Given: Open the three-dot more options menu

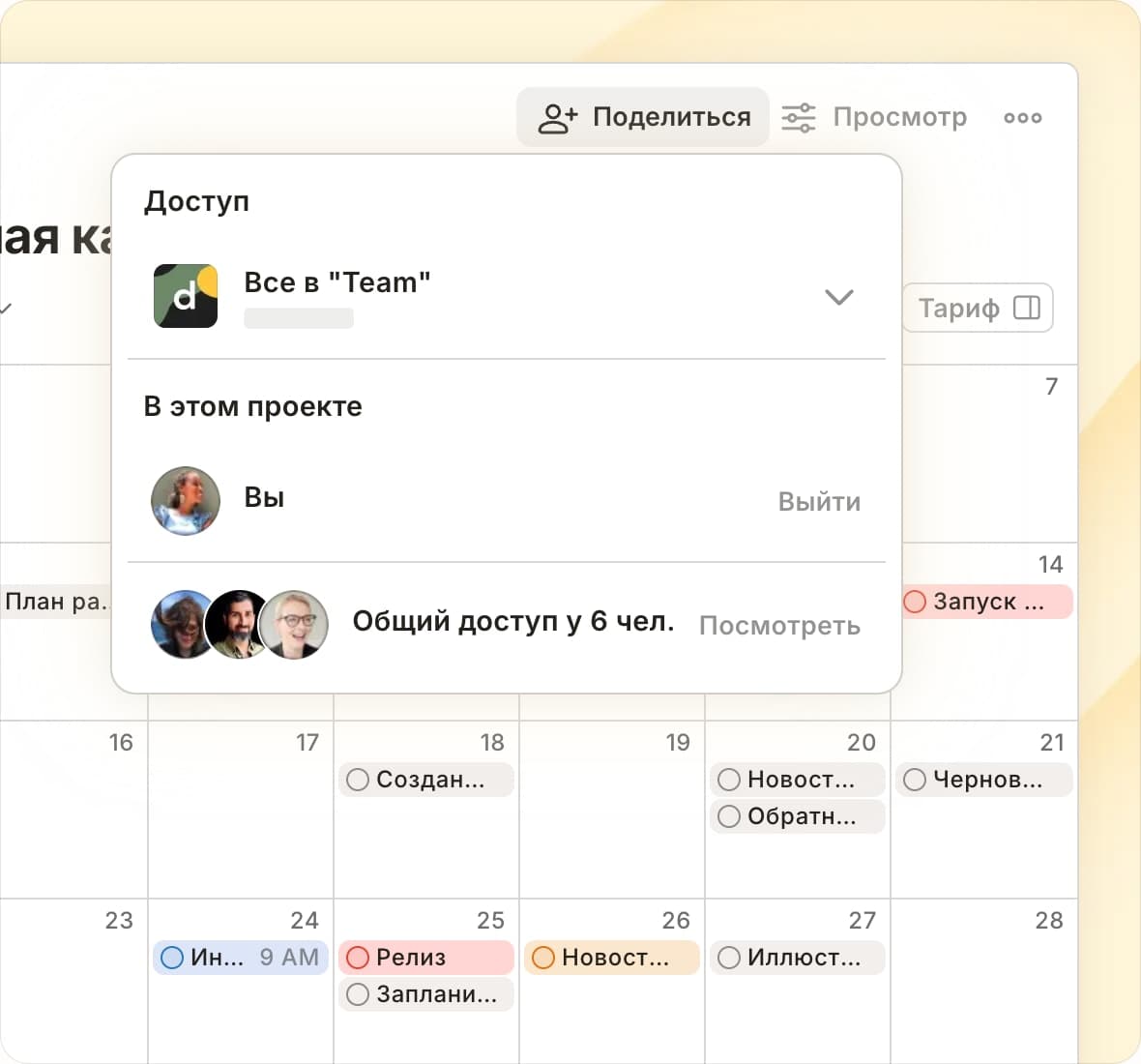Looking at the screenshot, I should tap(1022, 118).
